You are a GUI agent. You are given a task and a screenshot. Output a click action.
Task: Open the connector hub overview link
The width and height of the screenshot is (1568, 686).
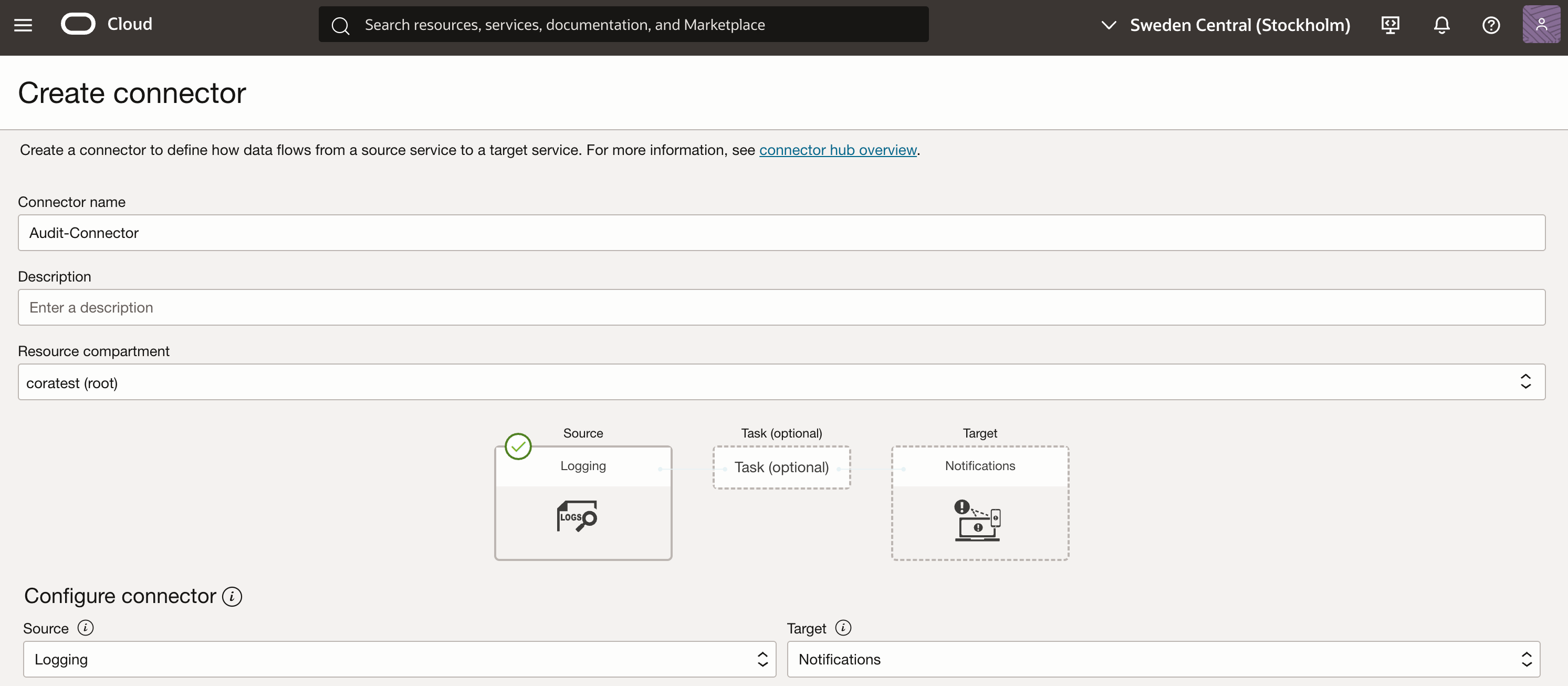point(838,150)
